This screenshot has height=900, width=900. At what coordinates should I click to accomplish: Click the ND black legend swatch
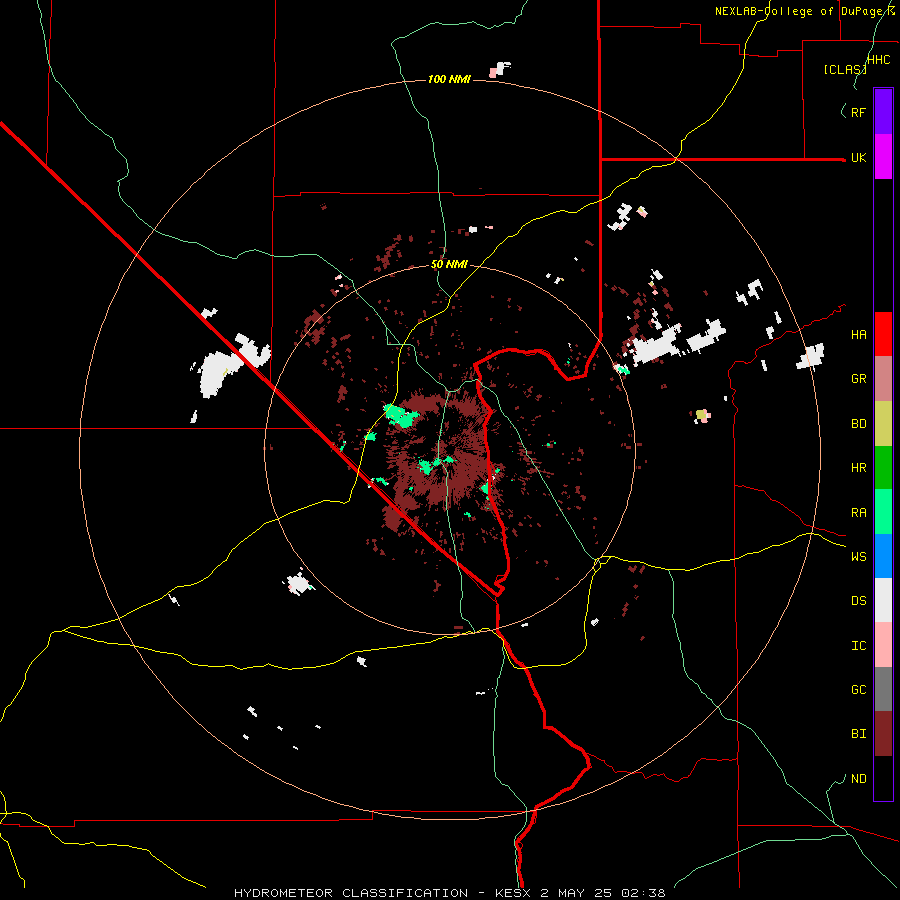tap(883, 778)
